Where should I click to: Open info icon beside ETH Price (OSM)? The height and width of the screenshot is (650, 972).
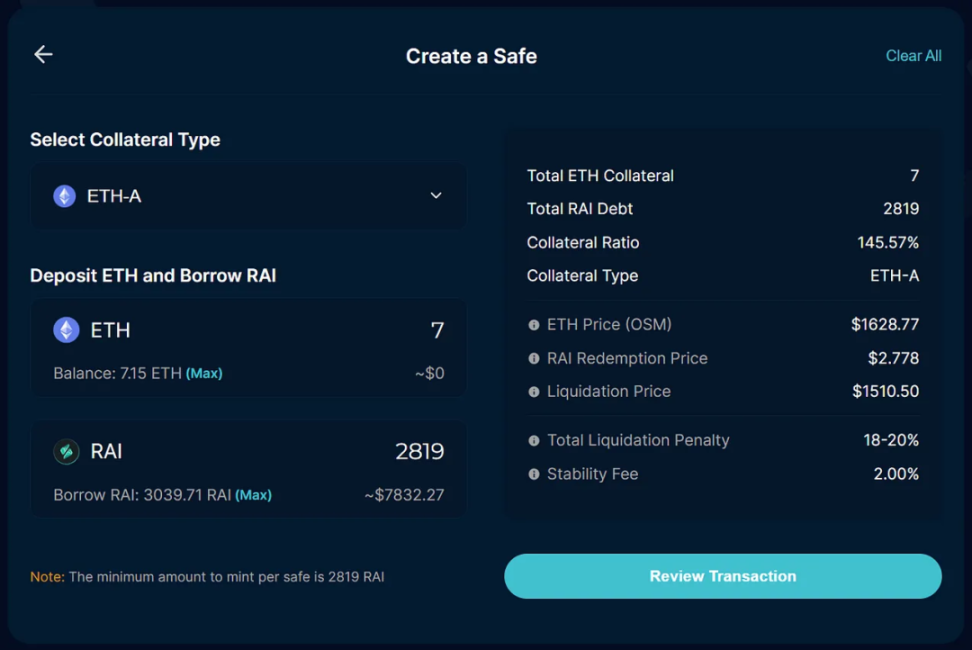pos(534,325)
